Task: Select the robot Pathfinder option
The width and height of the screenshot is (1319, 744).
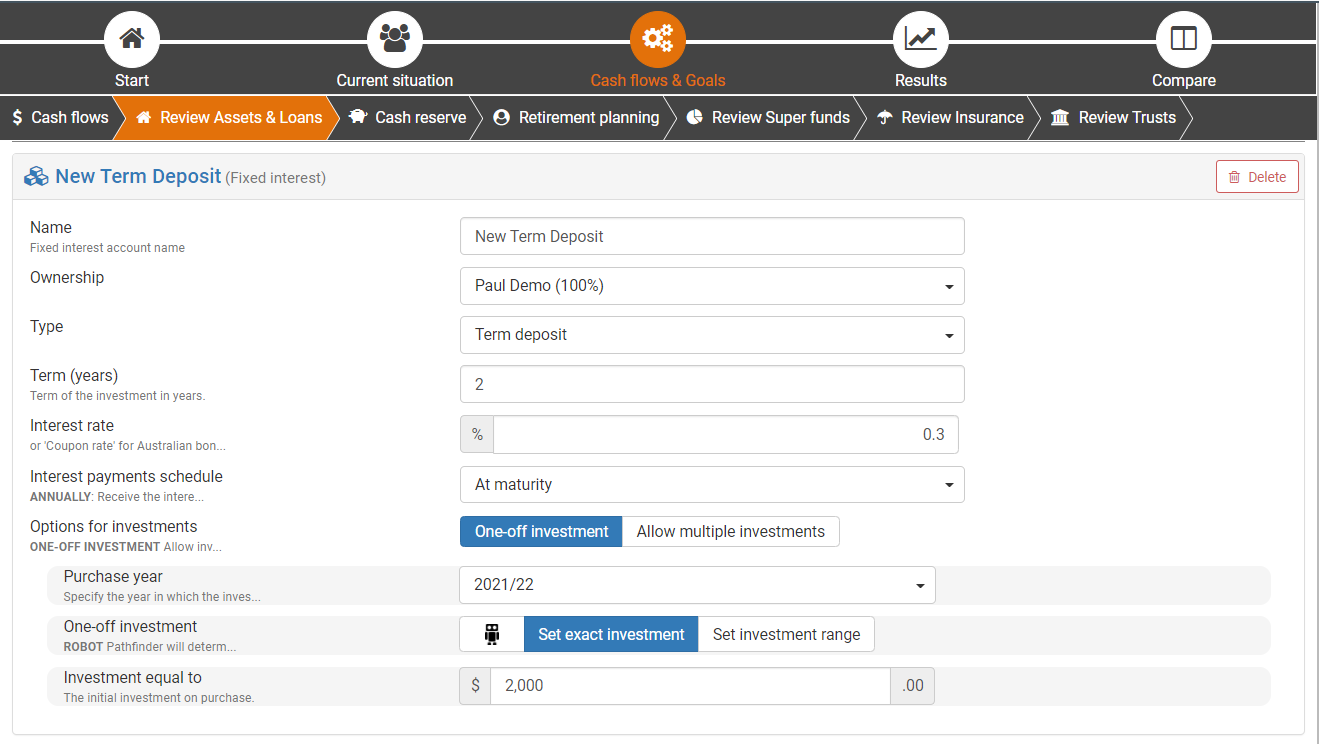Action: click(491, 634)
